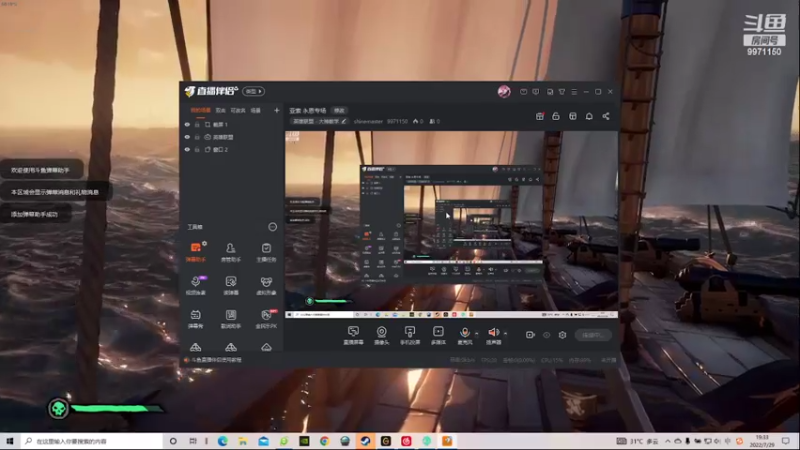The height and width of the screenshot is (450, 800).
Task: Select the 窗口 2 source row
Action: point(232,149)
